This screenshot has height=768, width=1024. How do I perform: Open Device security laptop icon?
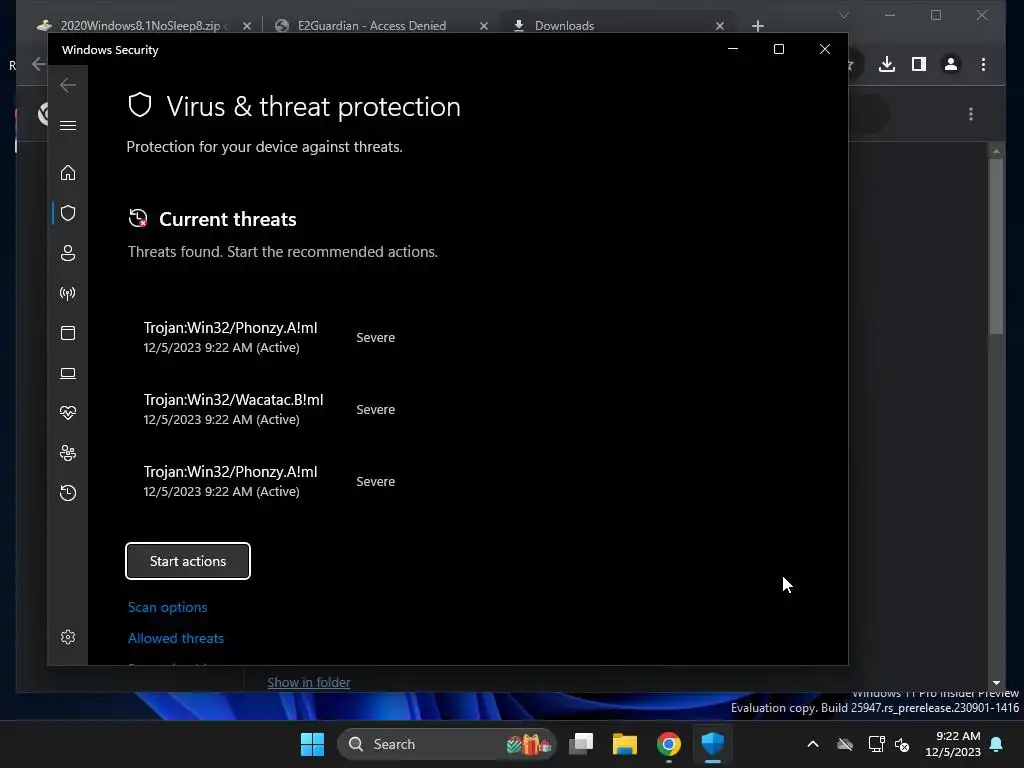click(68, 373)
